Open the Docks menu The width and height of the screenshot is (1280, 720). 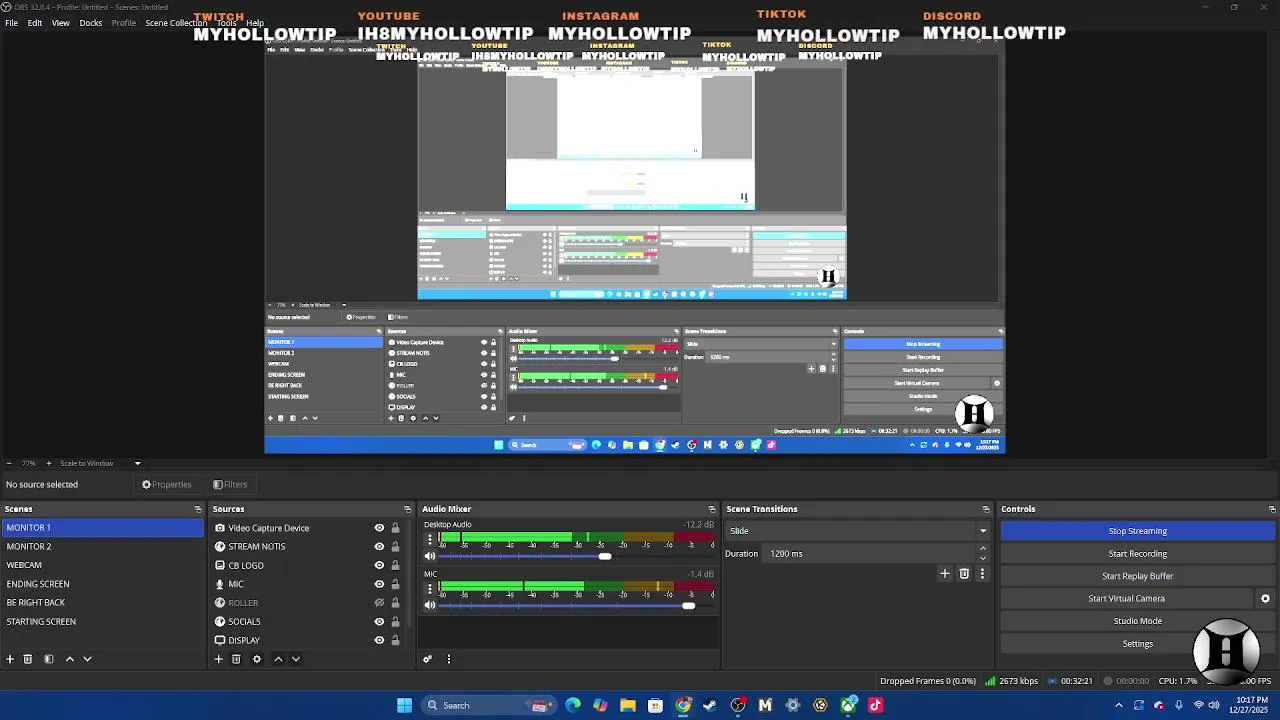coord(91,23)
